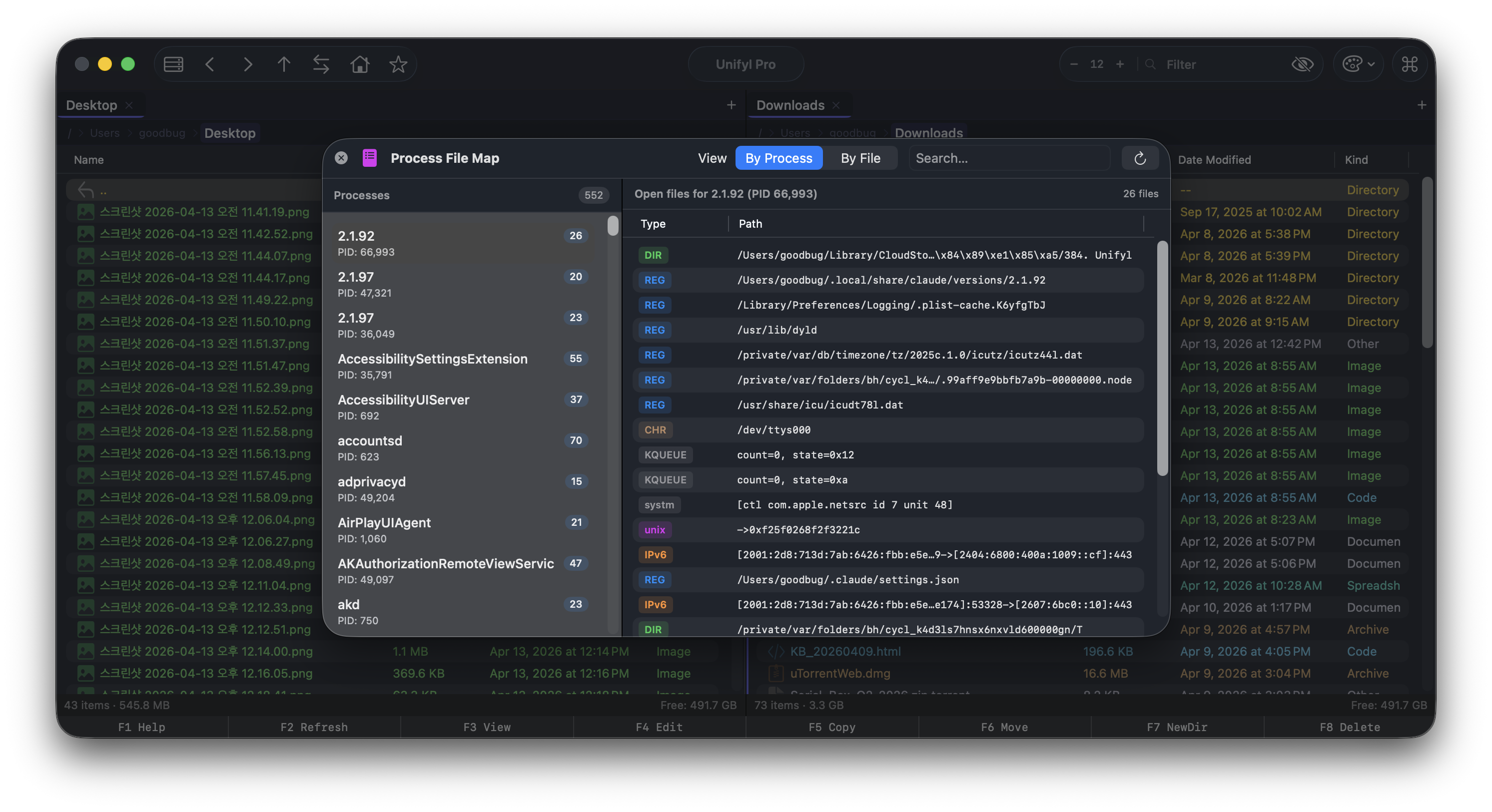This screenshot has width=1492, height=812.
Task: Click the purple Process File Map icon
Action: tap(369, 157)
